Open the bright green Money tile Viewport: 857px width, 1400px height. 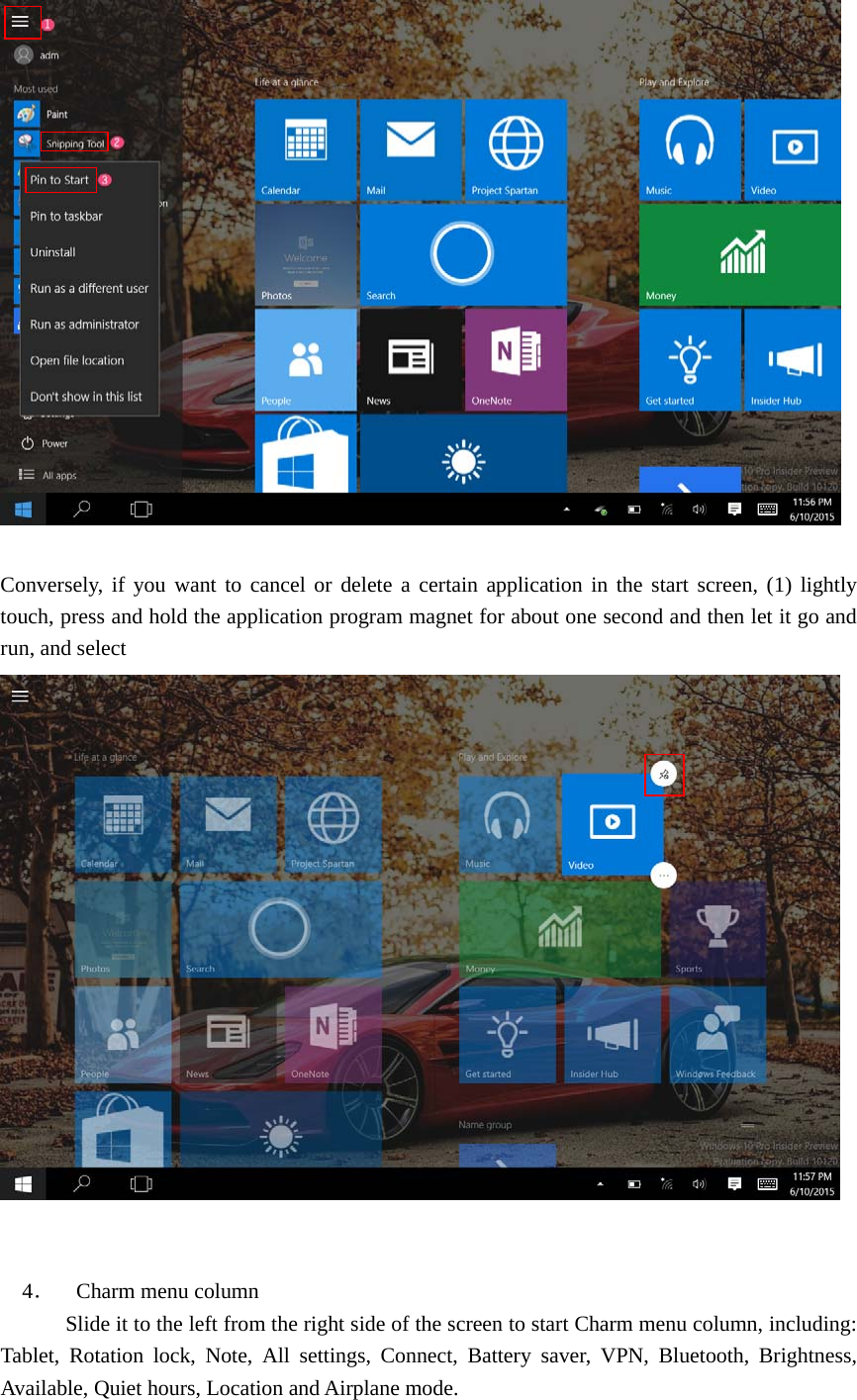[x=740, y=254]
